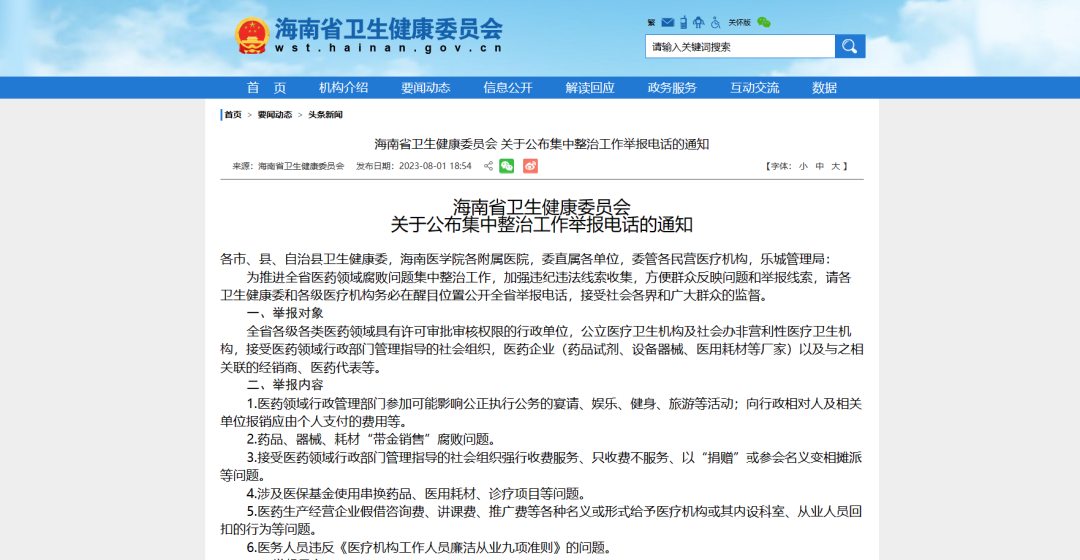Click 要闻动态 in the breadcrumb

[x=275, y=114]
